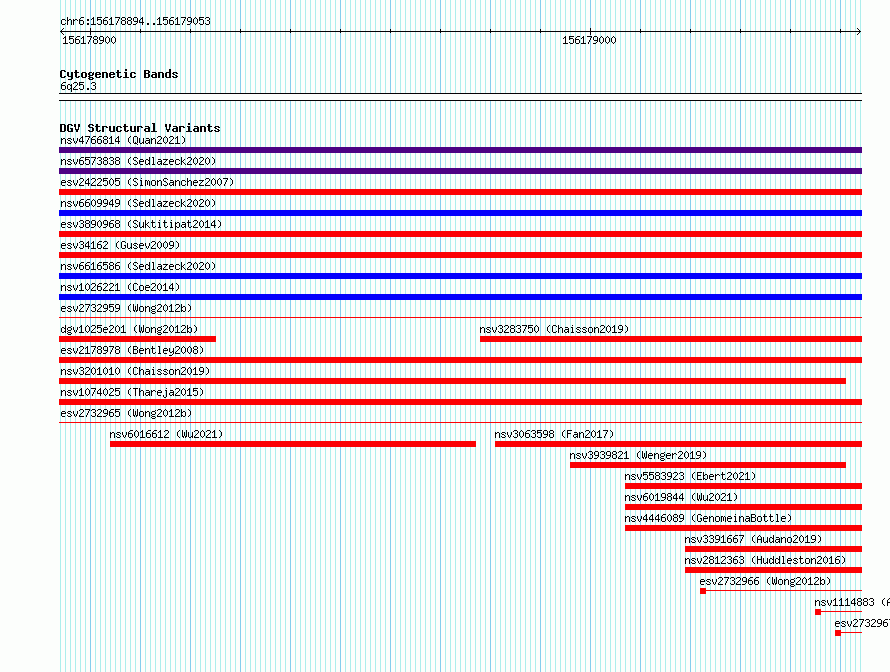The height and width of the screenshot is (672, 890).
Task: Select the red bar under nsv5583923
Action: point(744,486)
